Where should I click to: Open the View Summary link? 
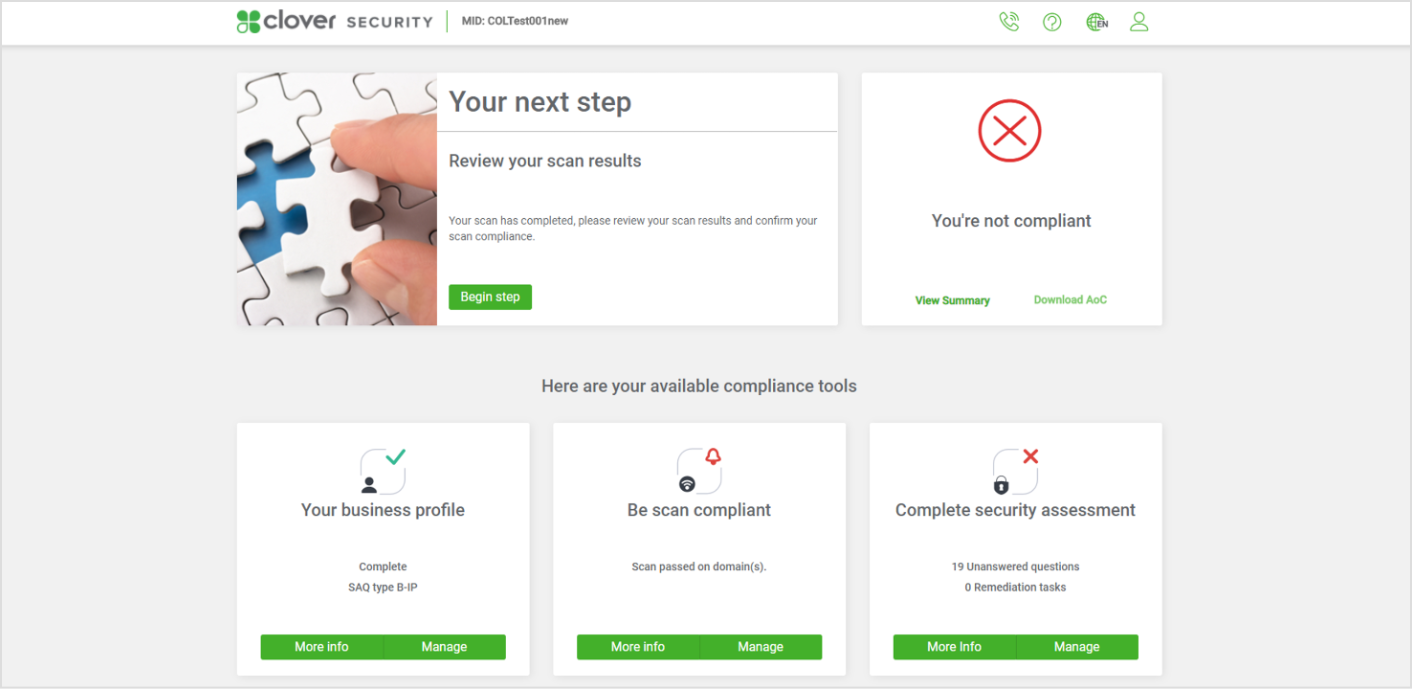click(x=952, y=300)
